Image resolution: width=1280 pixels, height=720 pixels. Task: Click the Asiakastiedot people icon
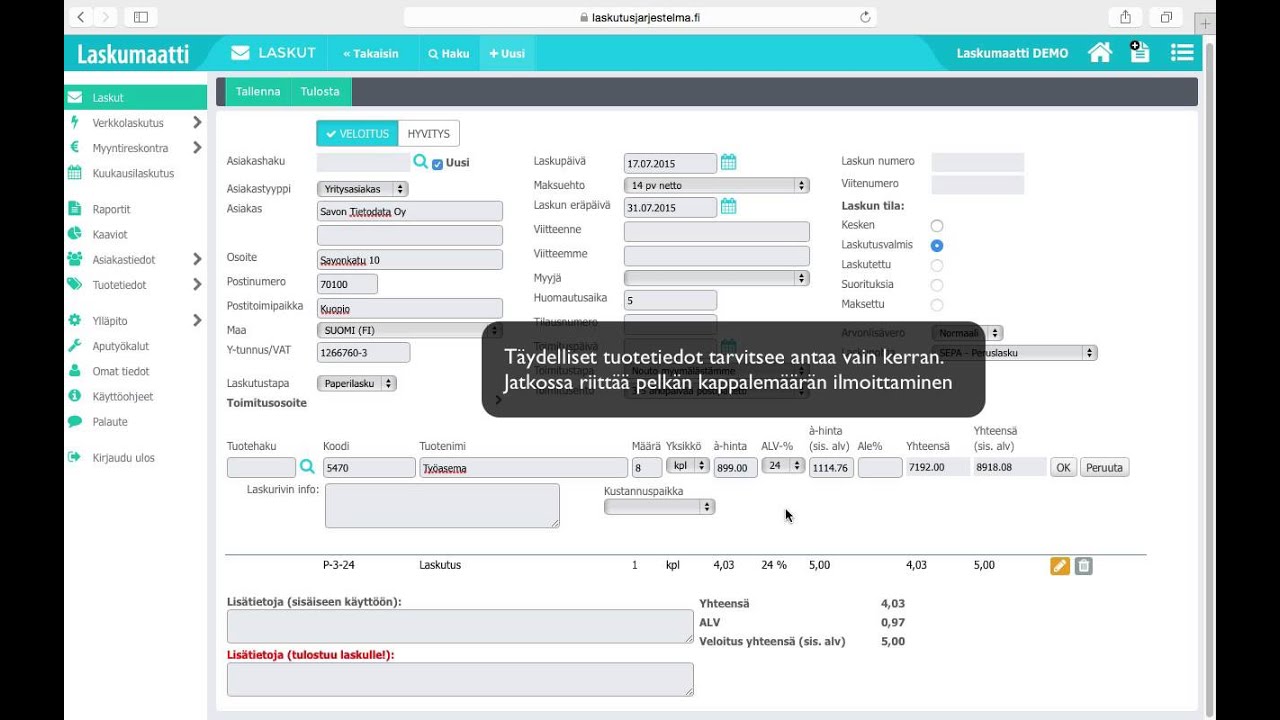pyautogui.click(x=74, y=259)
